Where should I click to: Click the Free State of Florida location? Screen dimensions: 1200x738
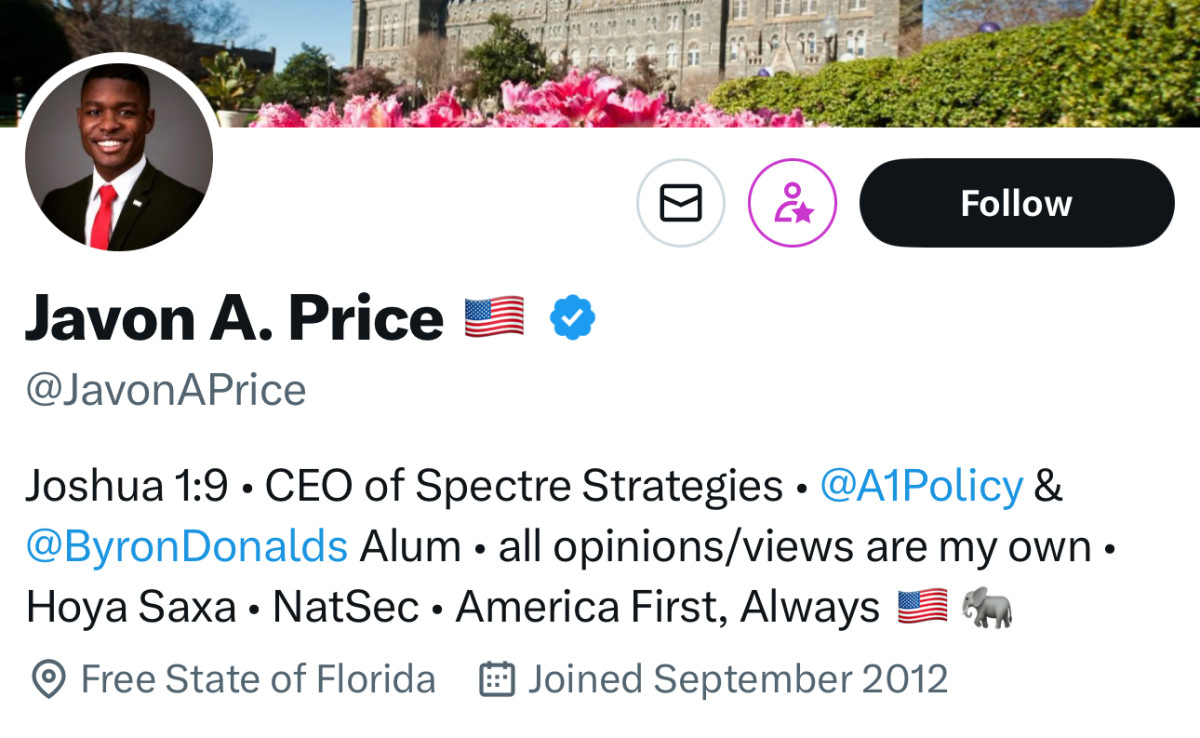click(x=258, y=680)
